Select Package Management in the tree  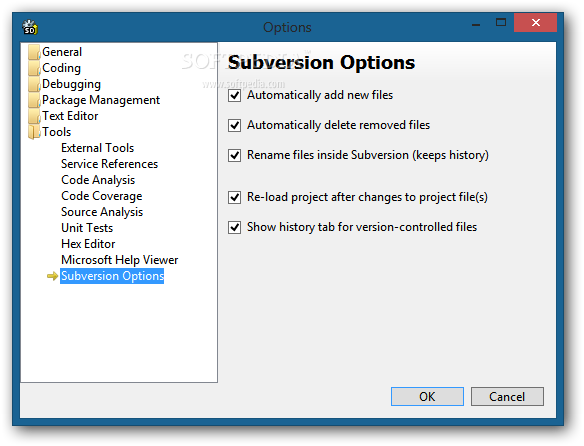pos(101,100)
